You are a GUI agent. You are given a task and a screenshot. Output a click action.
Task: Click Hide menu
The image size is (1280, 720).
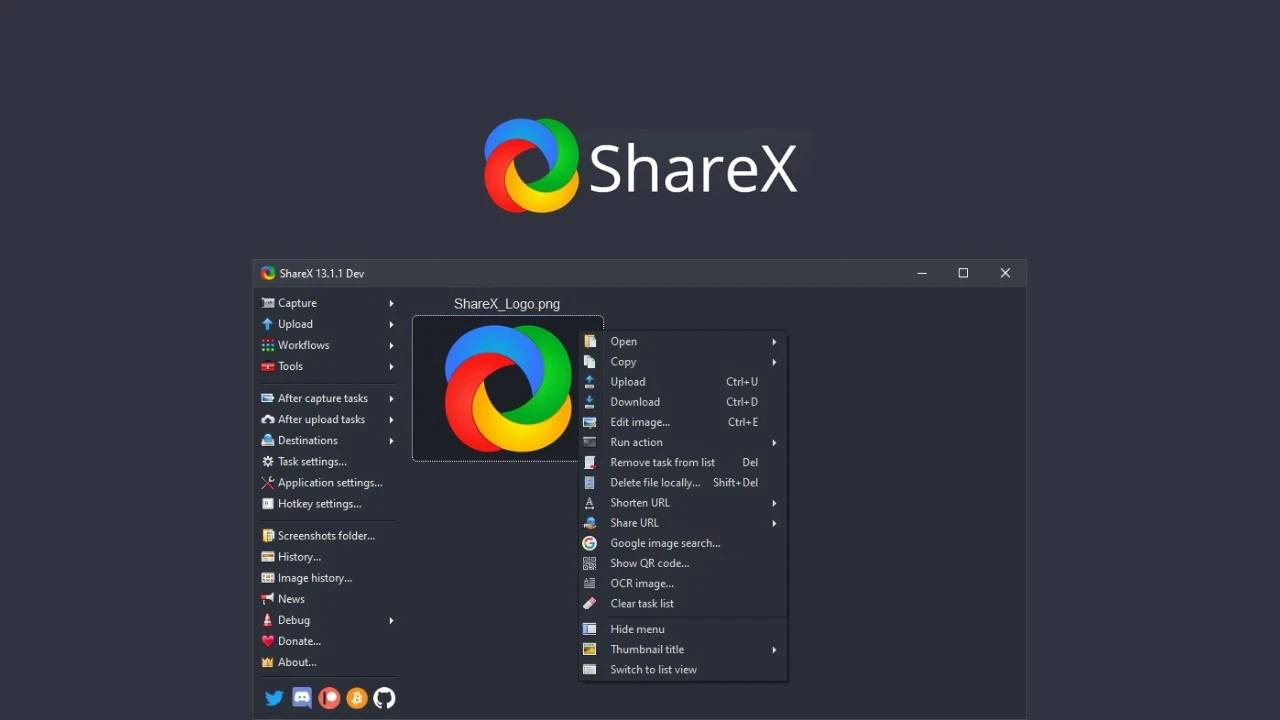click(636, 628)
